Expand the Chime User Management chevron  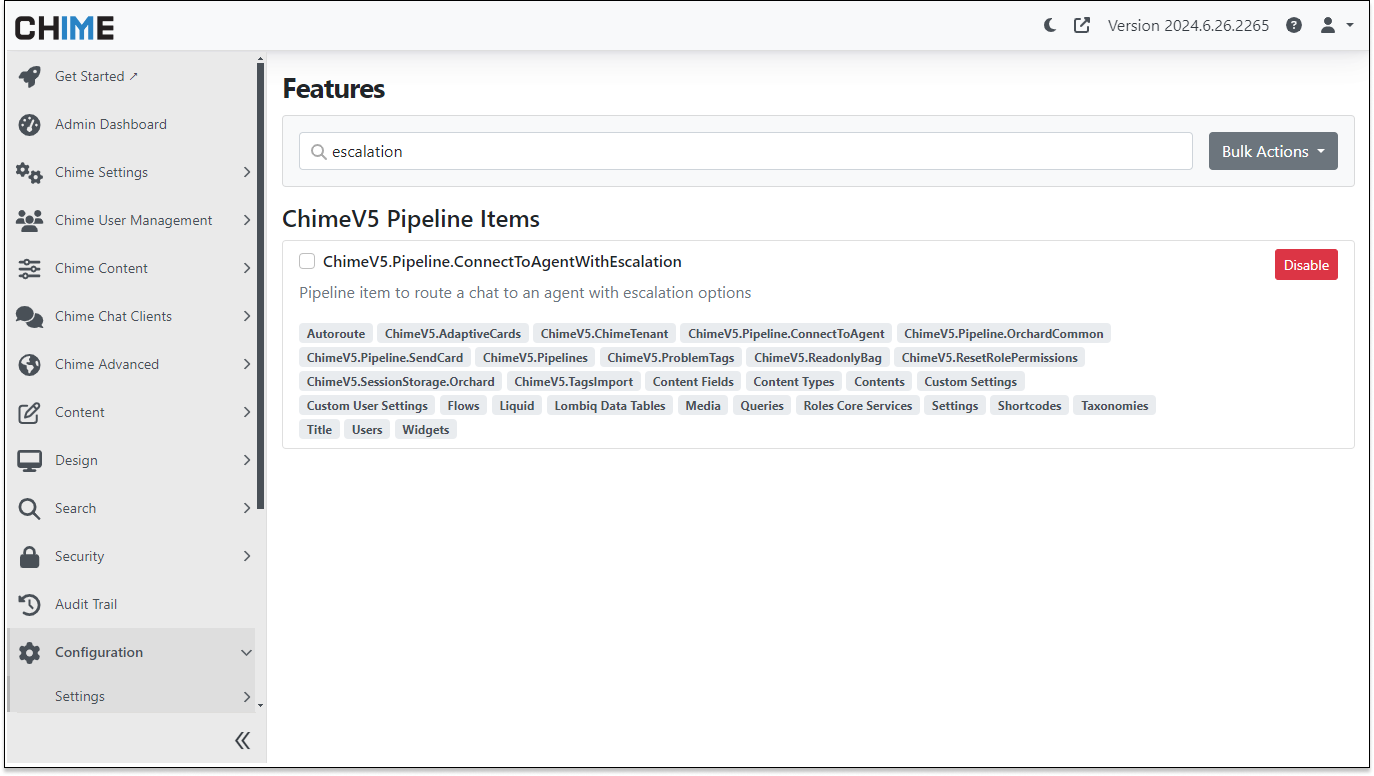click(247, 220)
